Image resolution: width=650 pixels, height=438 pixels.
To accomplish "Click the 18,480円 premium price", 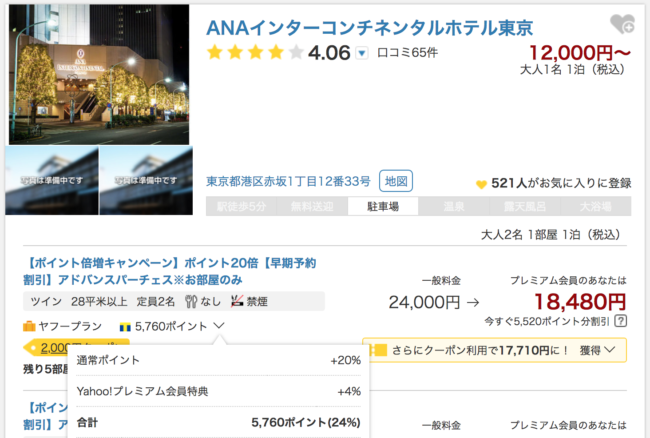I will 580,302.
